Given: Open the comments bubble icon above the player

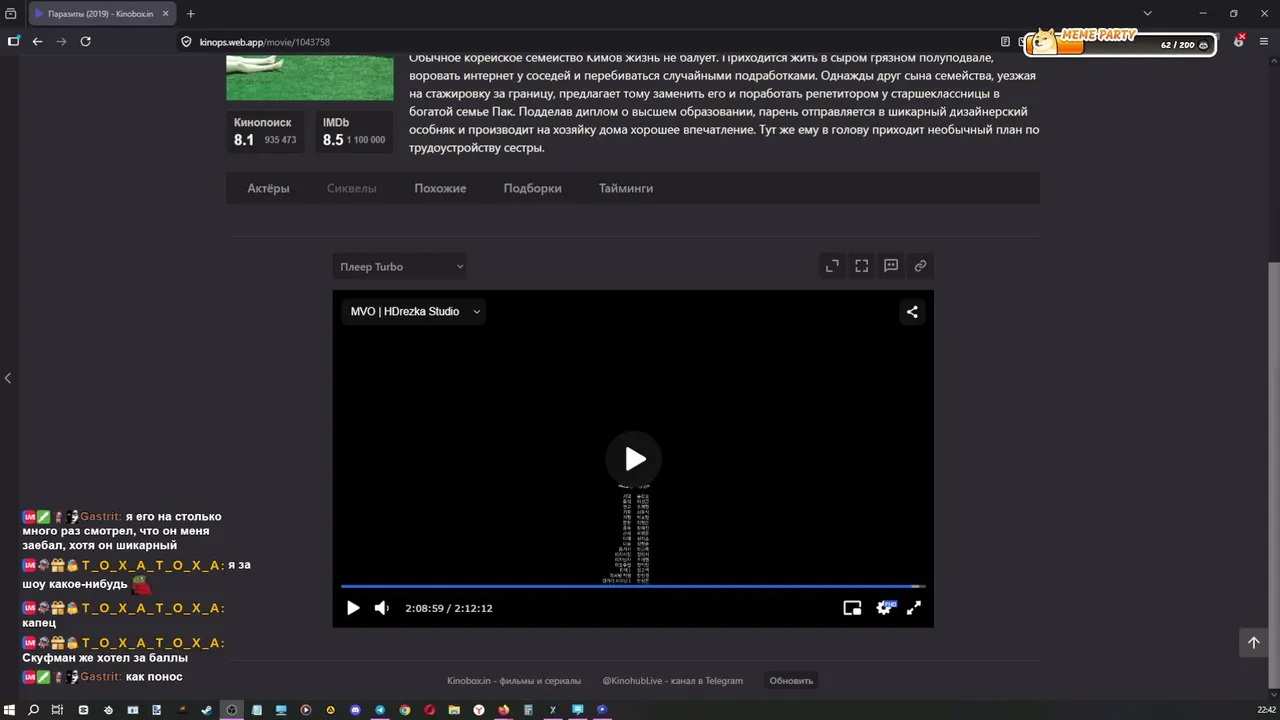Looking at the screenshot, I should [x=891, y=266].
